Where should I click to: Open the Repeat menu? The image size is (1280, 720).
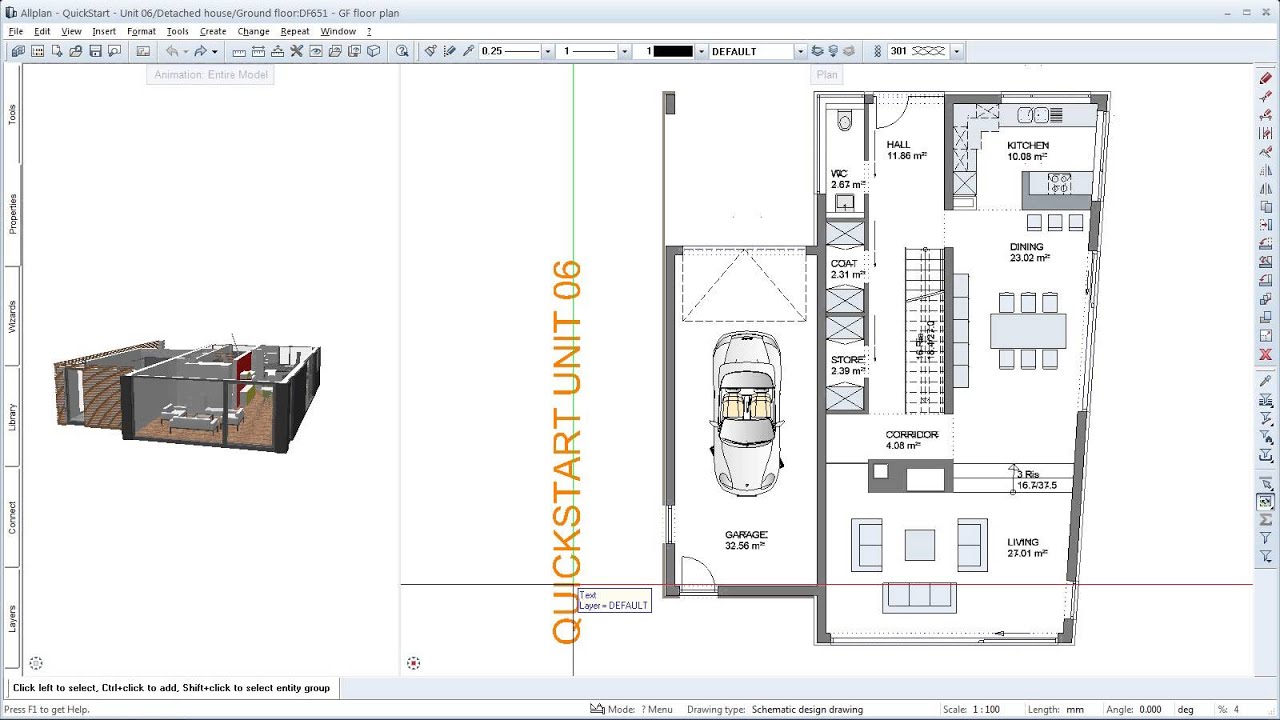[x=295, y=31]
